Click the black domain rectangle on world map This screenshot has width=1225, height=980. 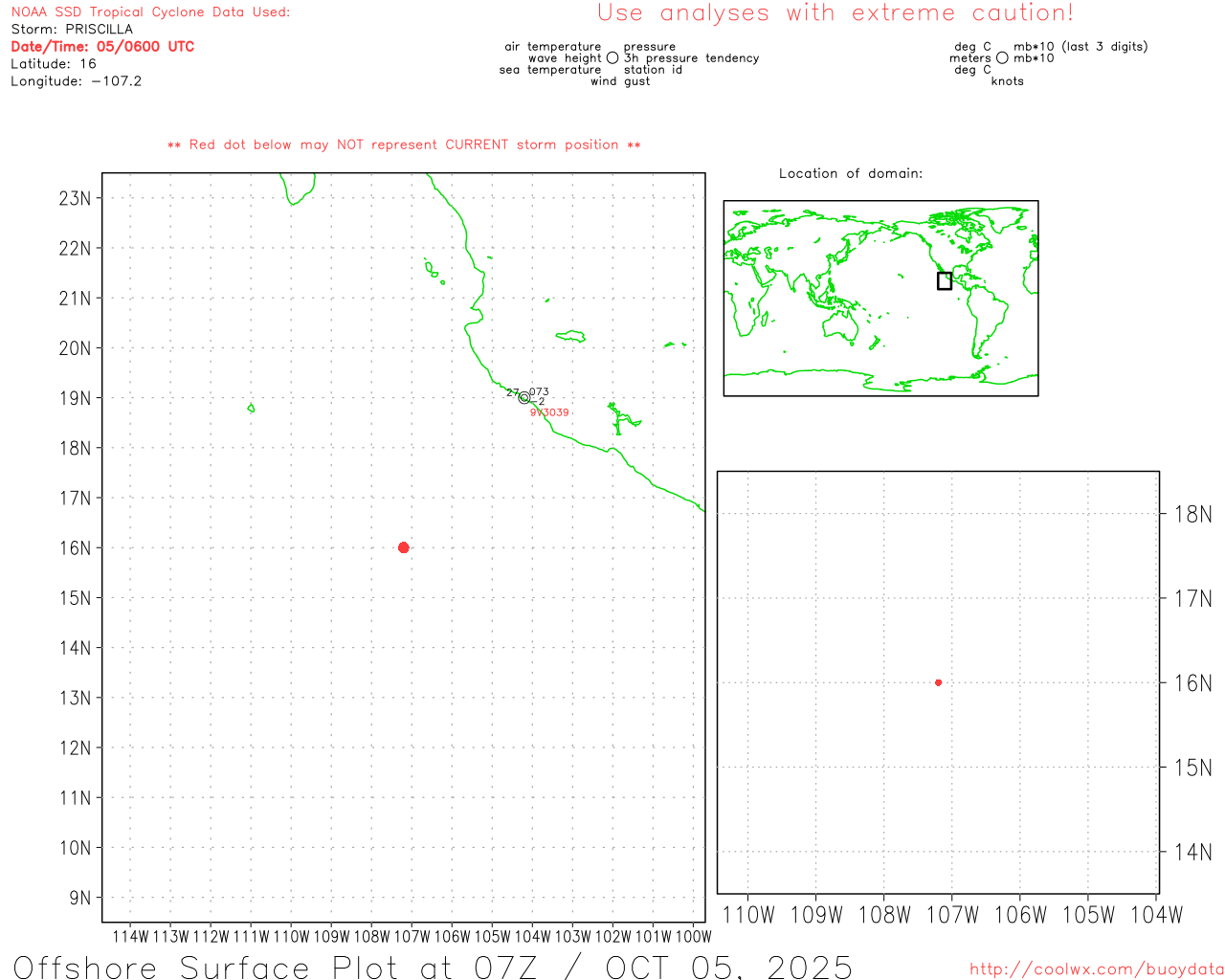point(944,280)
